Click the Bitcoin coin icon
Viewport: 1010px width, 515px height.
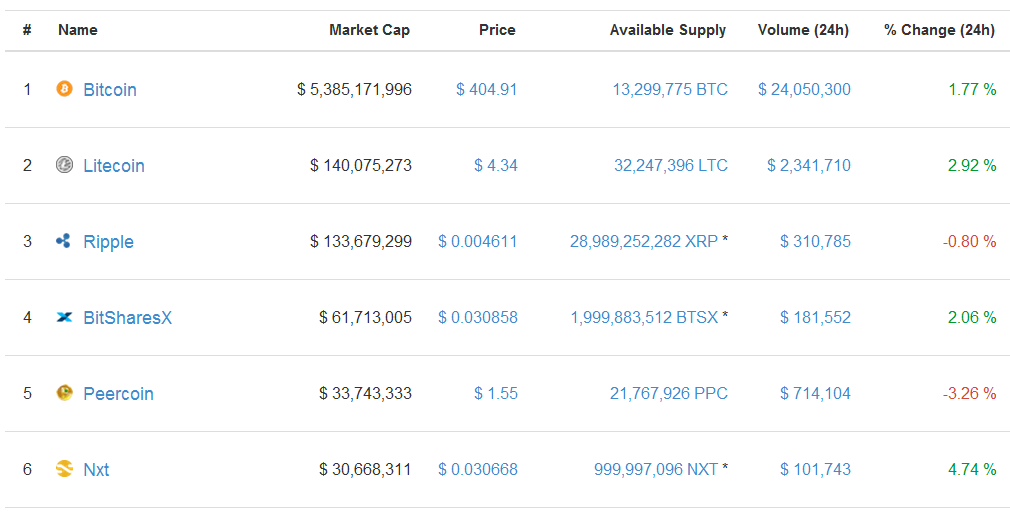coord(65,89)
